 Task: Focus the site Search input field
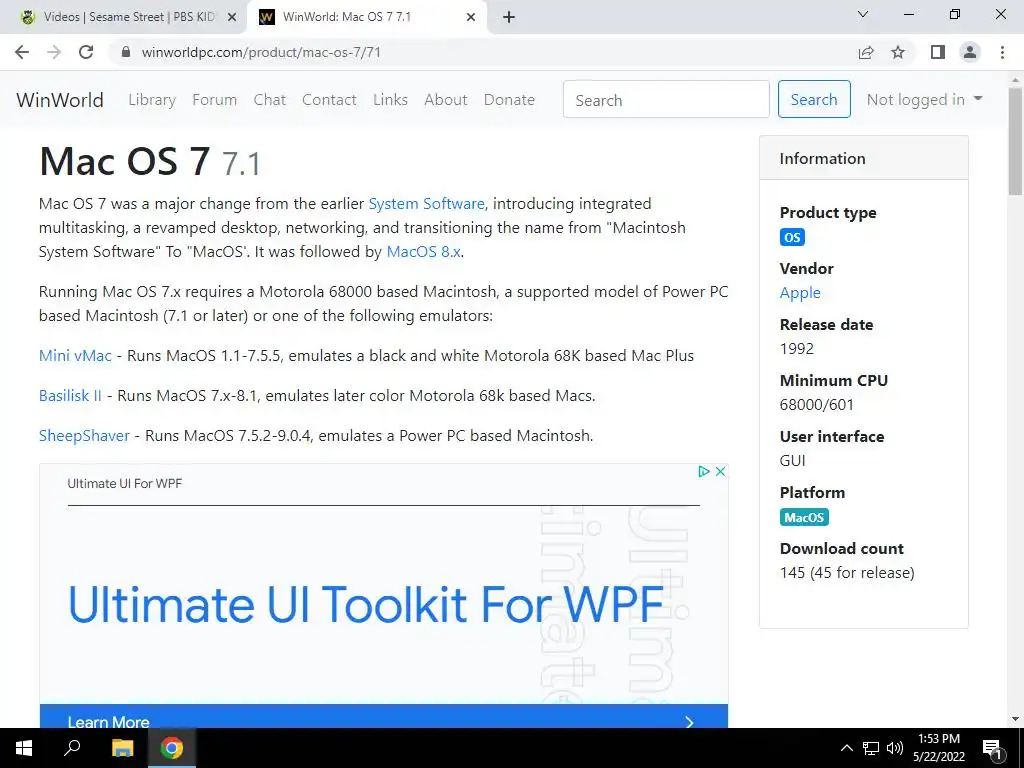coord(666,99)
